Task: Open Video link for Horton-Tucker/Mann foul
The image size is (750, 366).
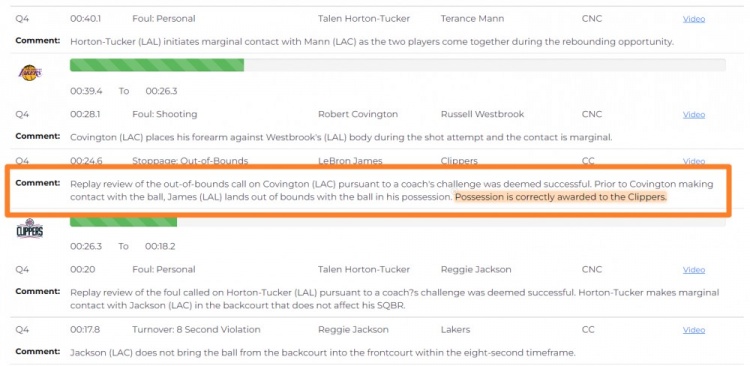Action: (x=694, y=19)
